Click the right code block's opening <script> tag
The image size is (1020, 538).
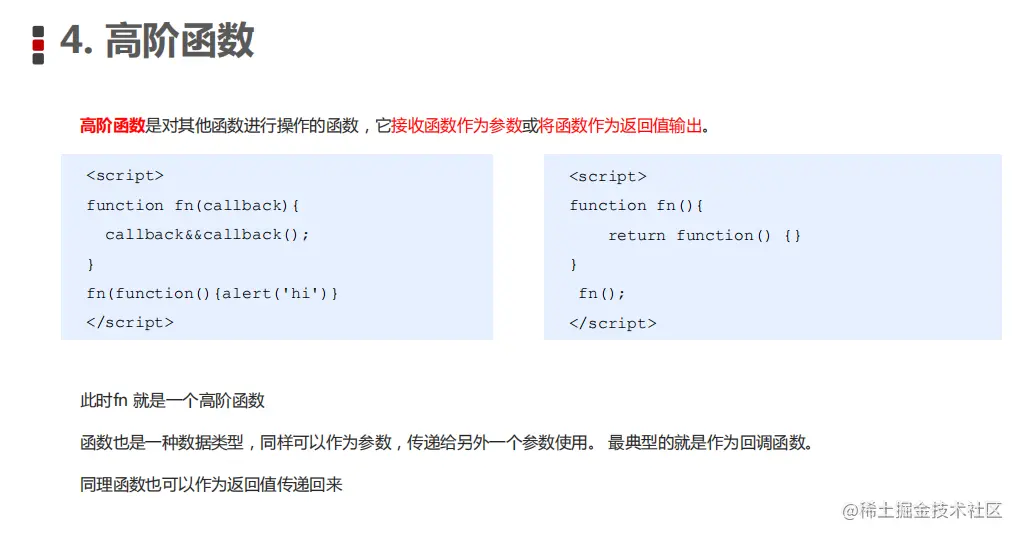pos(608,177)
